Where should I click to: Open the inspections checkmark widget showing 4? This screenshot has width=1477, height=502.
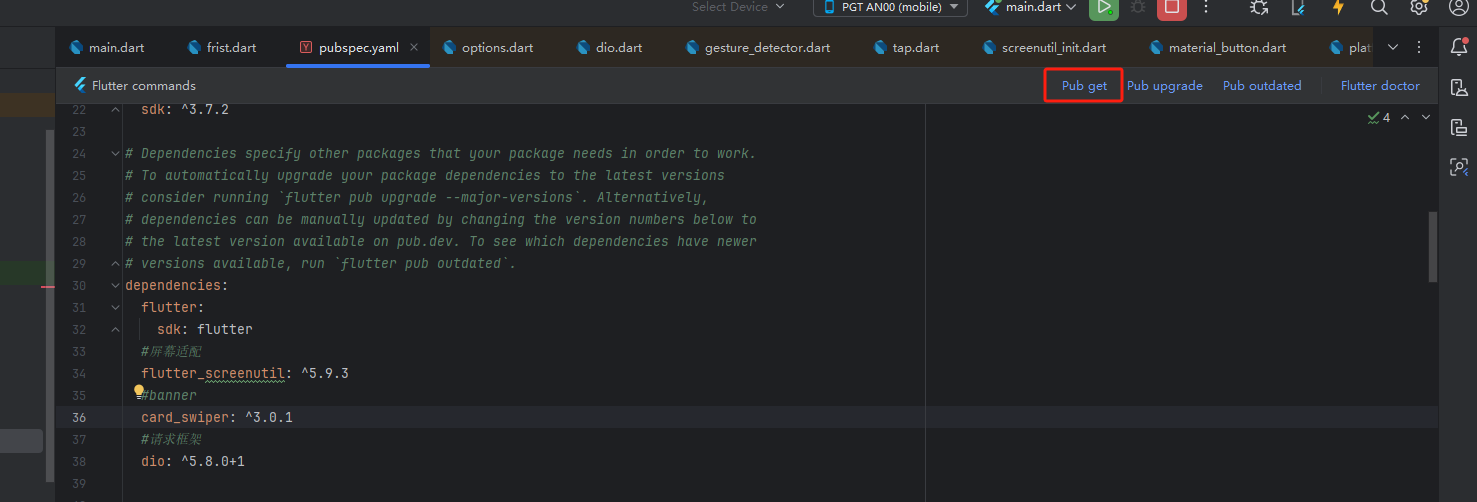(1378, 117)
